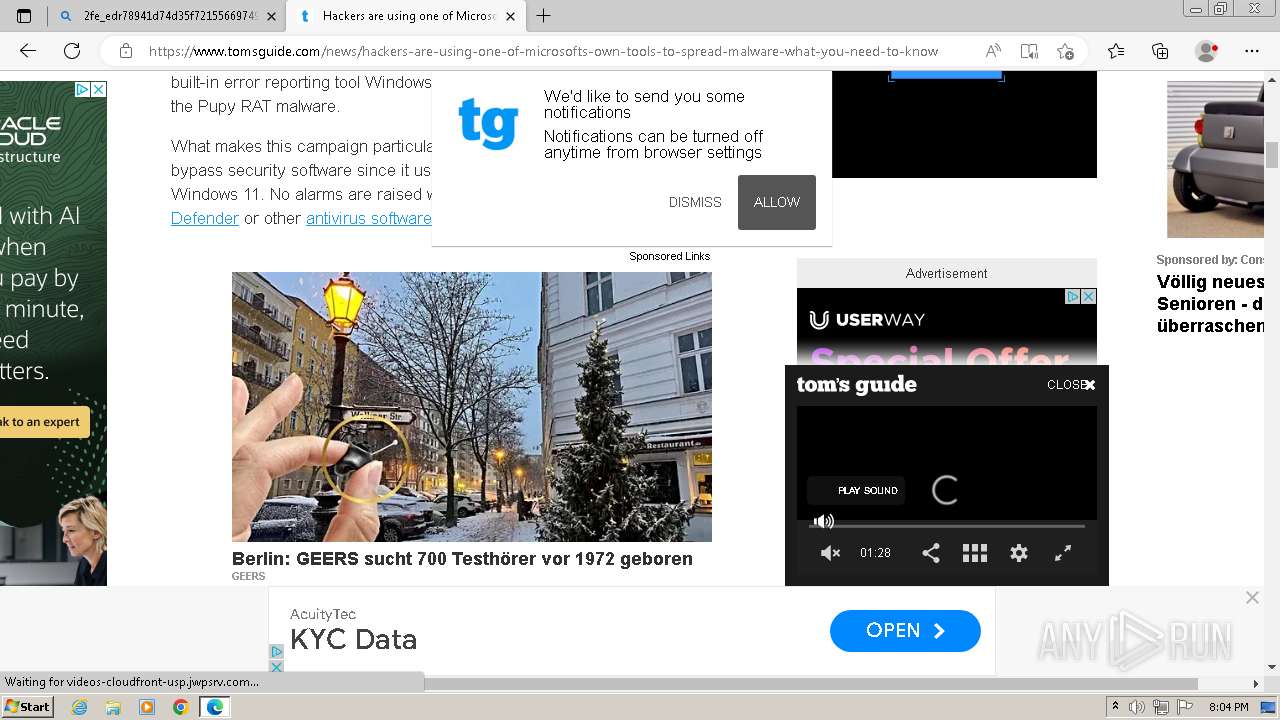Allow tom's guide notifications
1280x720 pixels.
(777, 202)
